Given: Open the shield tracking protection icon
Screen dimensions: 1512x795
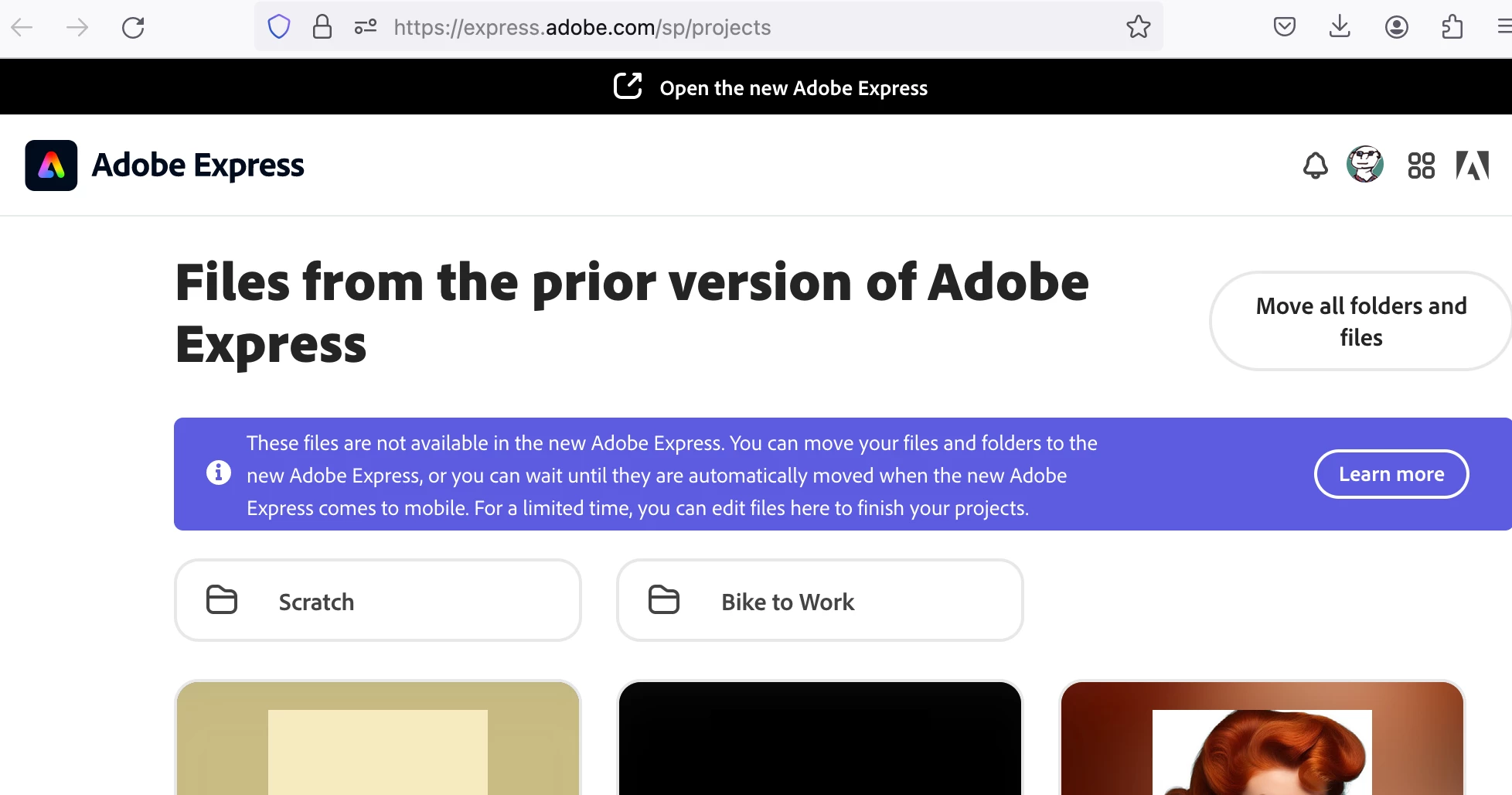Looking at the screenshot, I should tap(279, 27).
